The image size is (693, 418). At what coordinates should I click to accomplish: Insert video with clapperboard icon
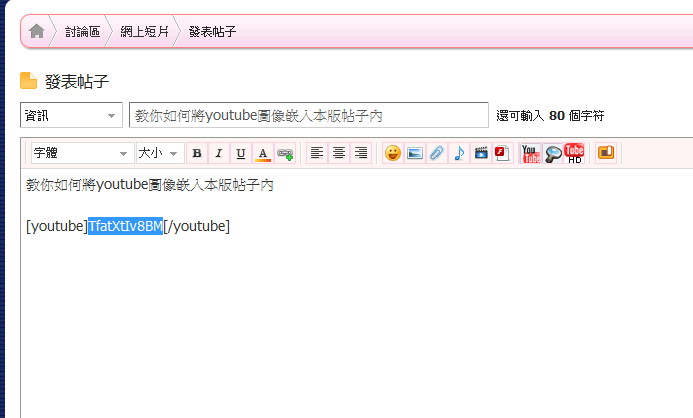click(x=481, y=153)
